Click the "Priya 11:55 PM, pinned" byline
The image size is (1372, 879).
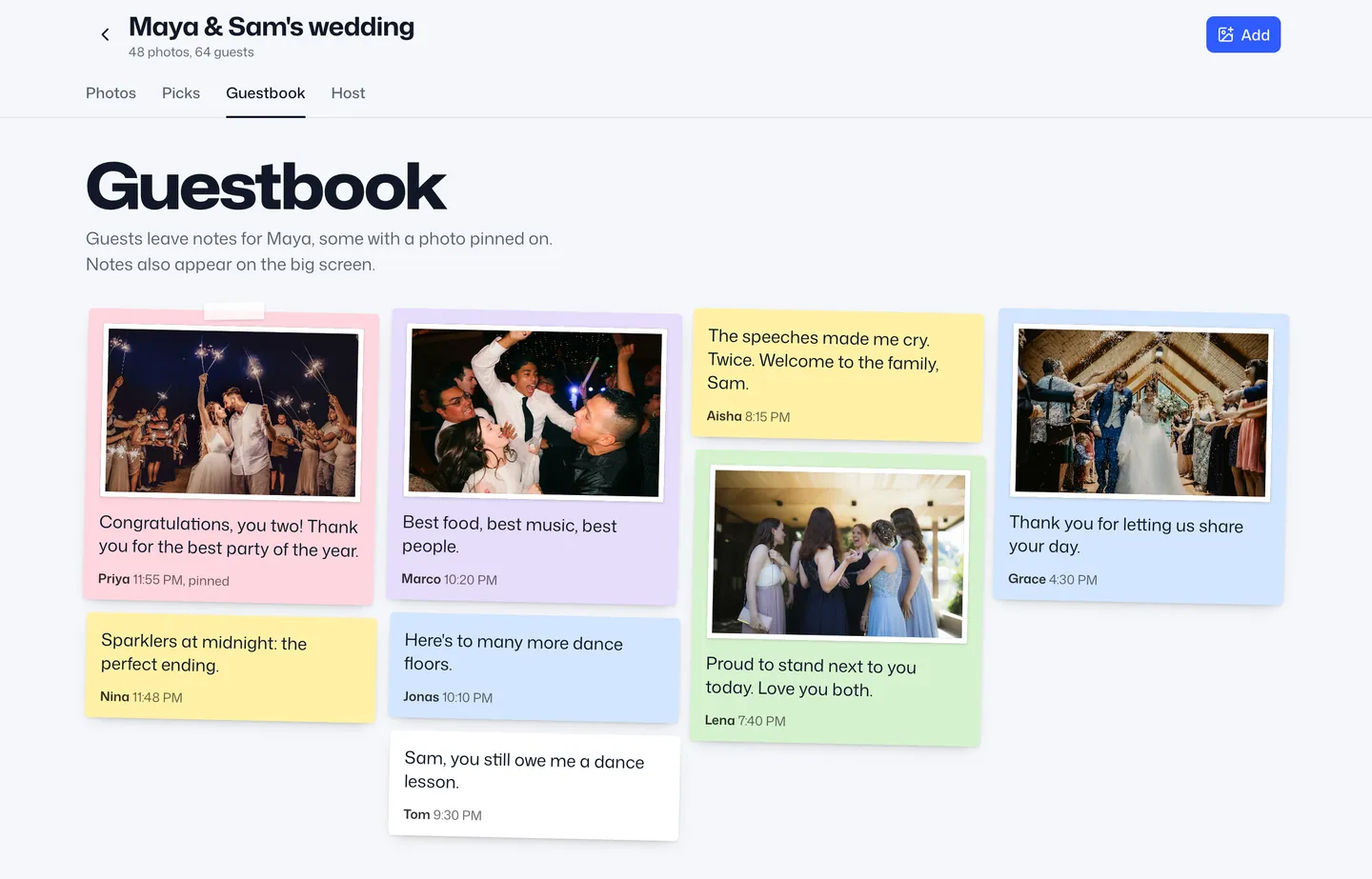coord(163,579)
